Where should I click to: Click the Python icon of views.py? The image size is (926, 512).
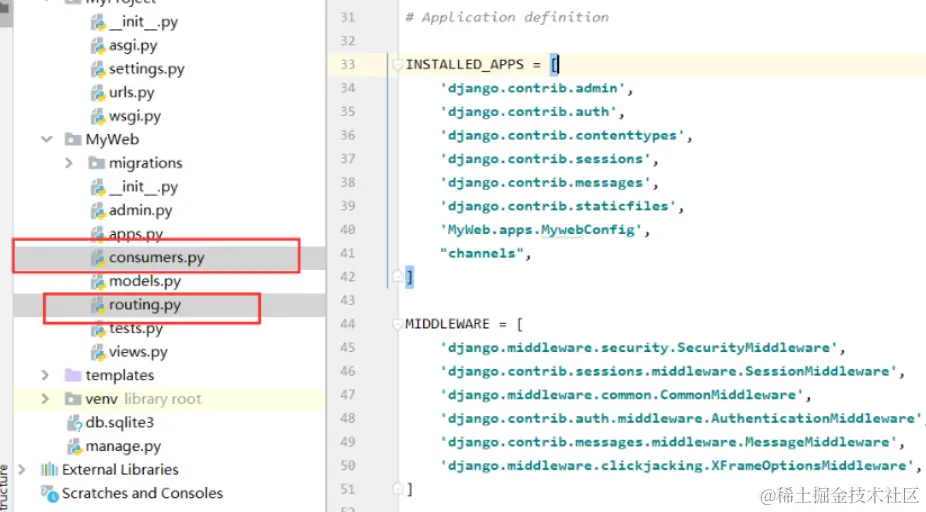(98, 352)
